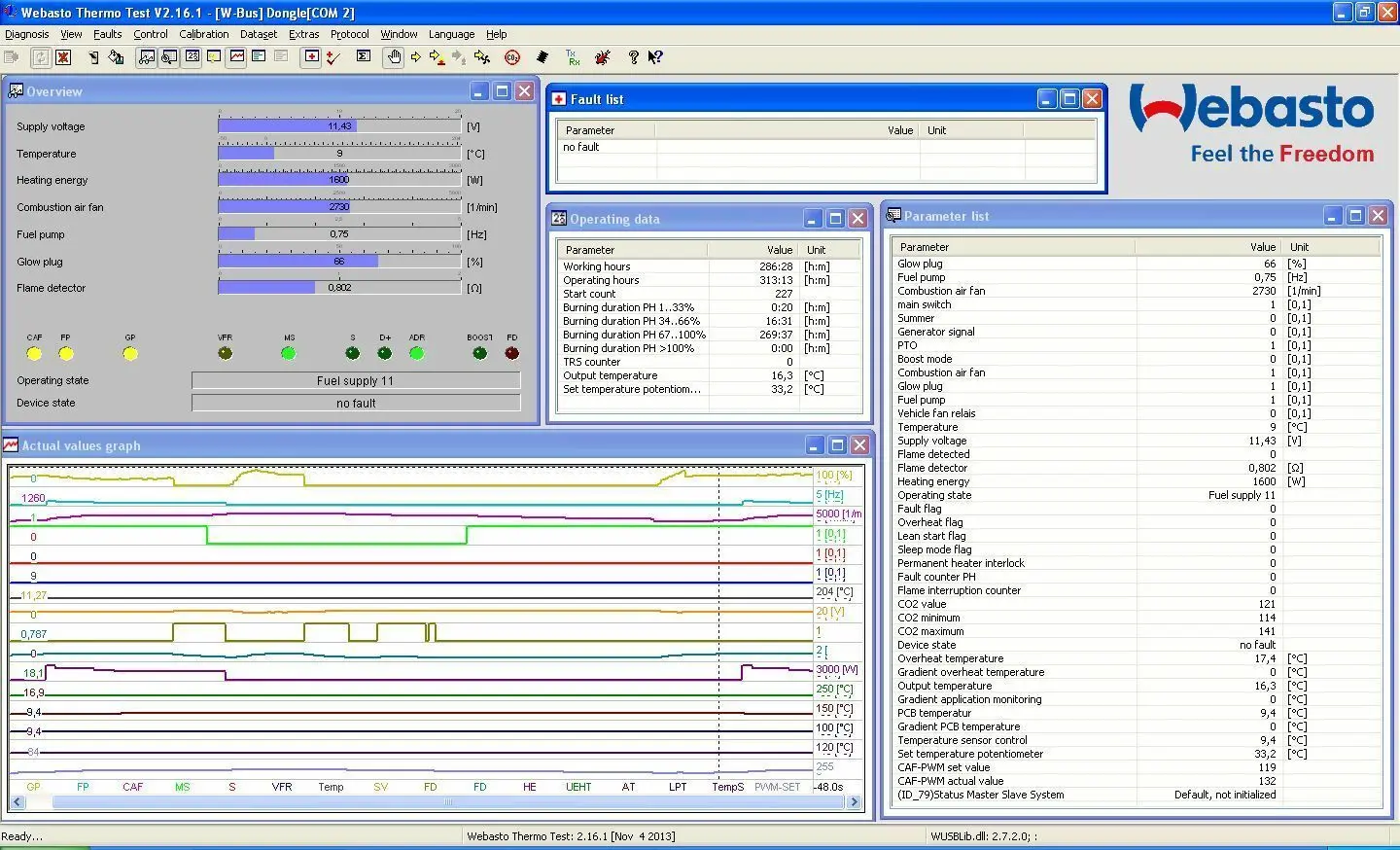1400x850 pixels.
Task: Click the BOOST indicator light
Action: [x=479, y=354]
